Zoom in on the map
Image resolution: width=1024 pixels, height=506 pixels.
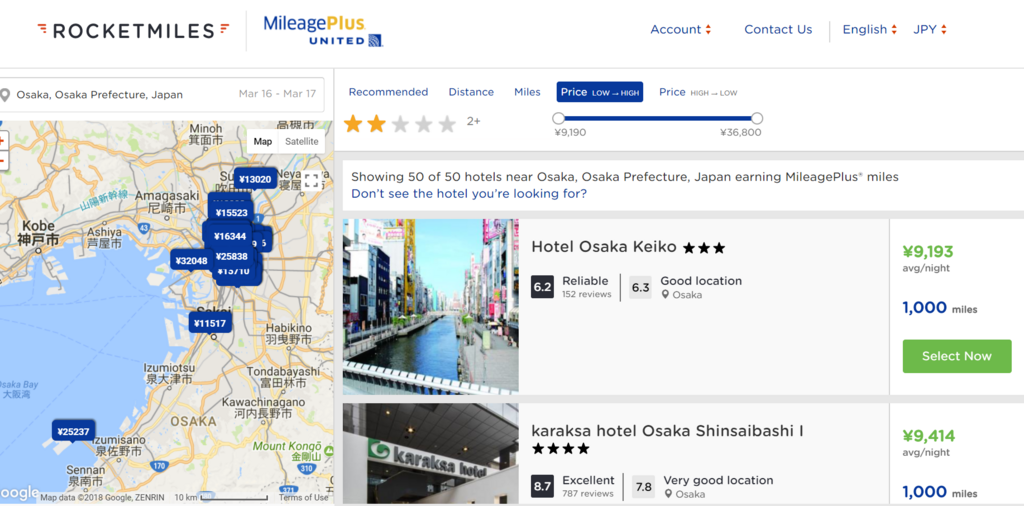[3, 141]
